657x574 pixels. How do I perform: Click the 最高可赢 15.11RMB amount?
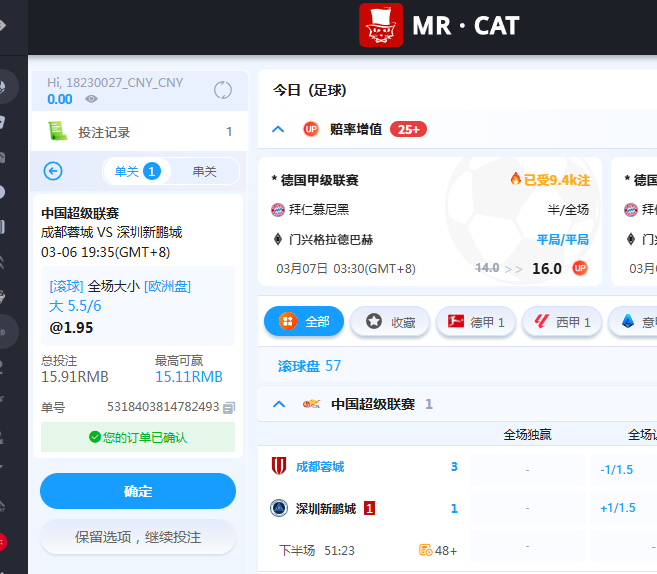(189, 377)
